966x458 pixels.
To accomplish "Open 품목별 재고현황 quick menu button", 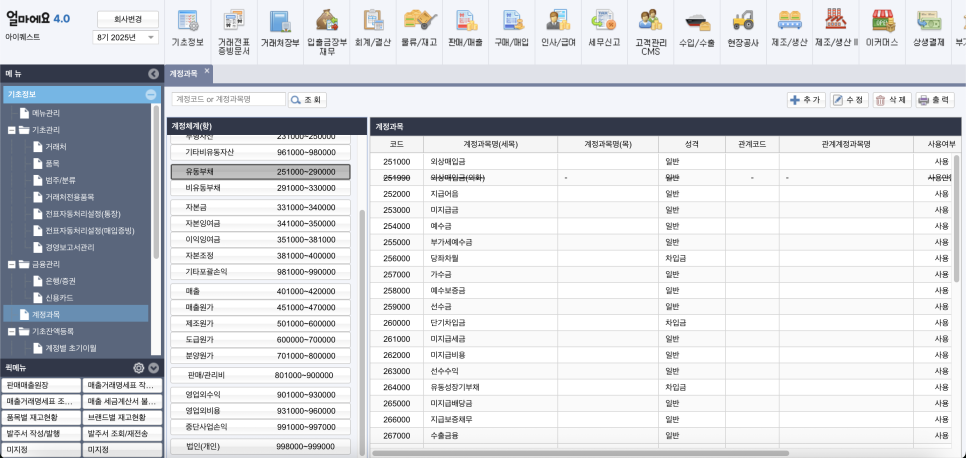I will pyautogui.click(x=41, y=417).
